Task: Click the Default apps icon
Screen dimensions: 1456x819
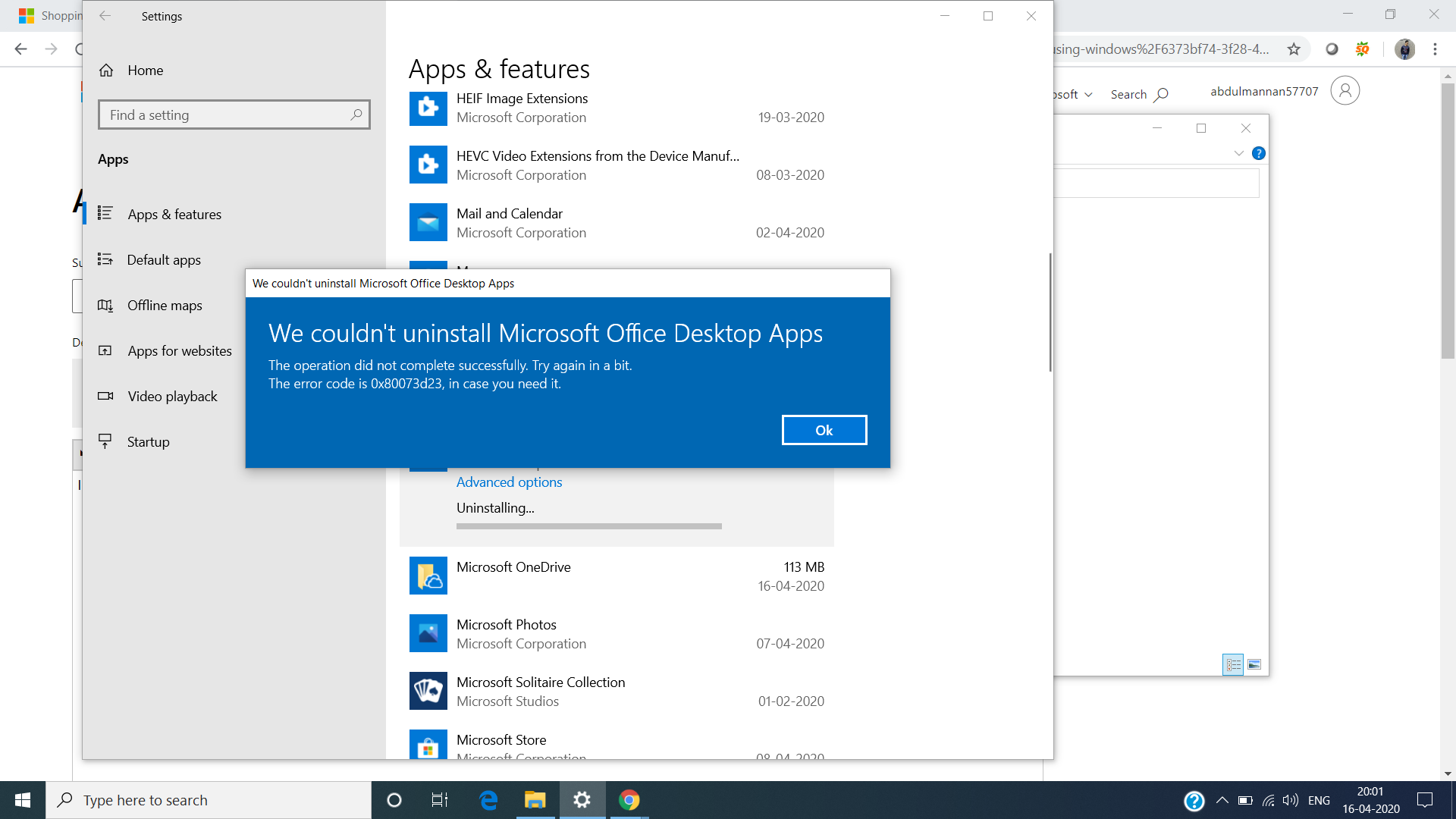Action: (105, 259)
